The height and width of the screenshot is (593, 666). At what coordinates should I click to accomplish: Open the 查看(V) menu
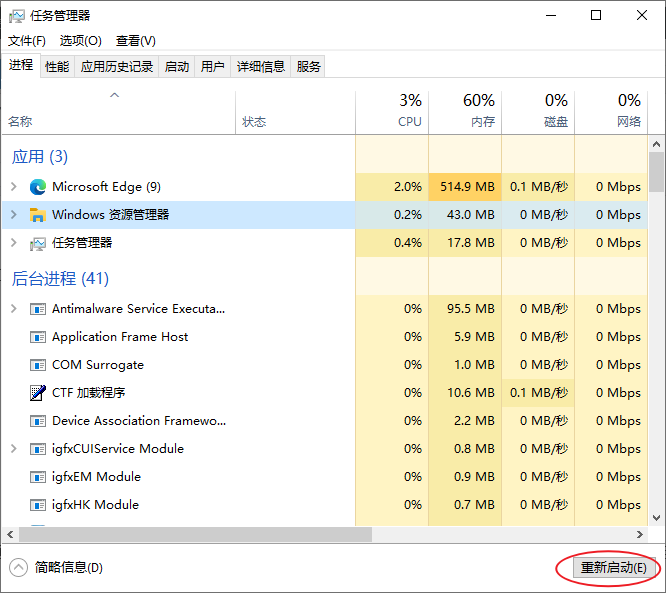coord(135,41)
